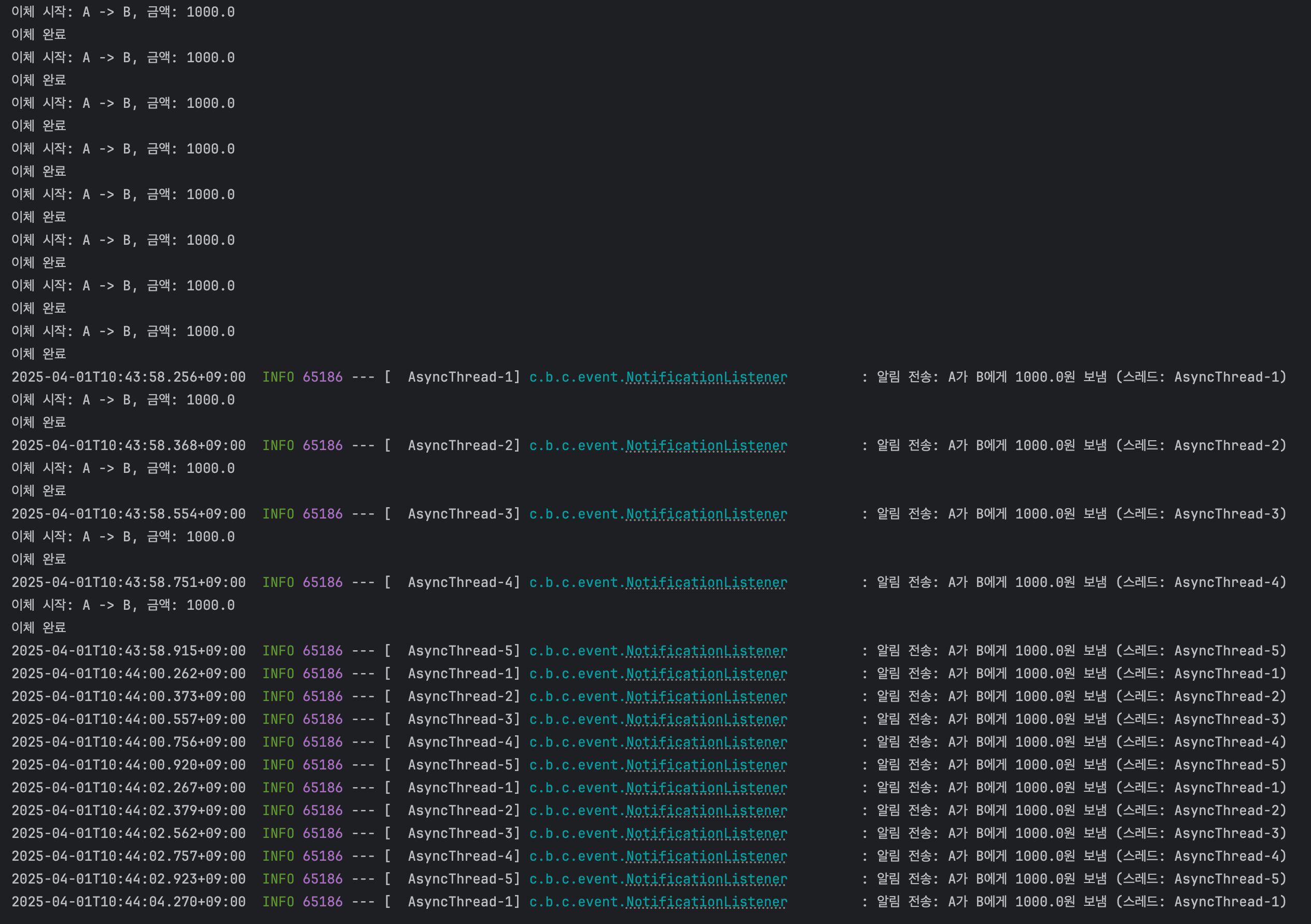Open NotificationListener link at 10:44:00.756
The height and width of the screenshot is (924, 1311).
[x=706, y=743]
